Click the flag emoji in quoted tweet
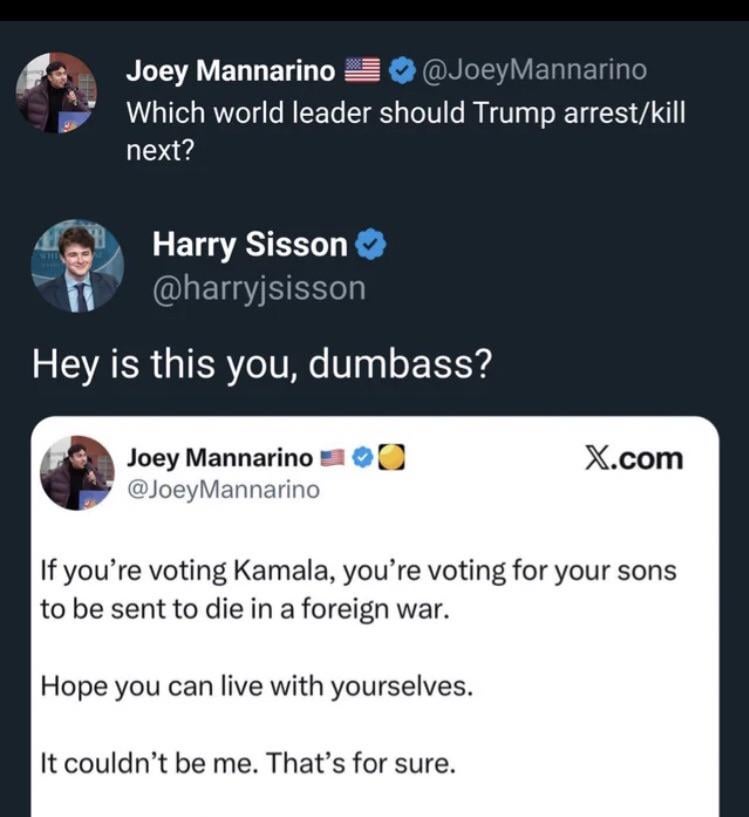This screenshot has width=749, height=817. point(332,458)
